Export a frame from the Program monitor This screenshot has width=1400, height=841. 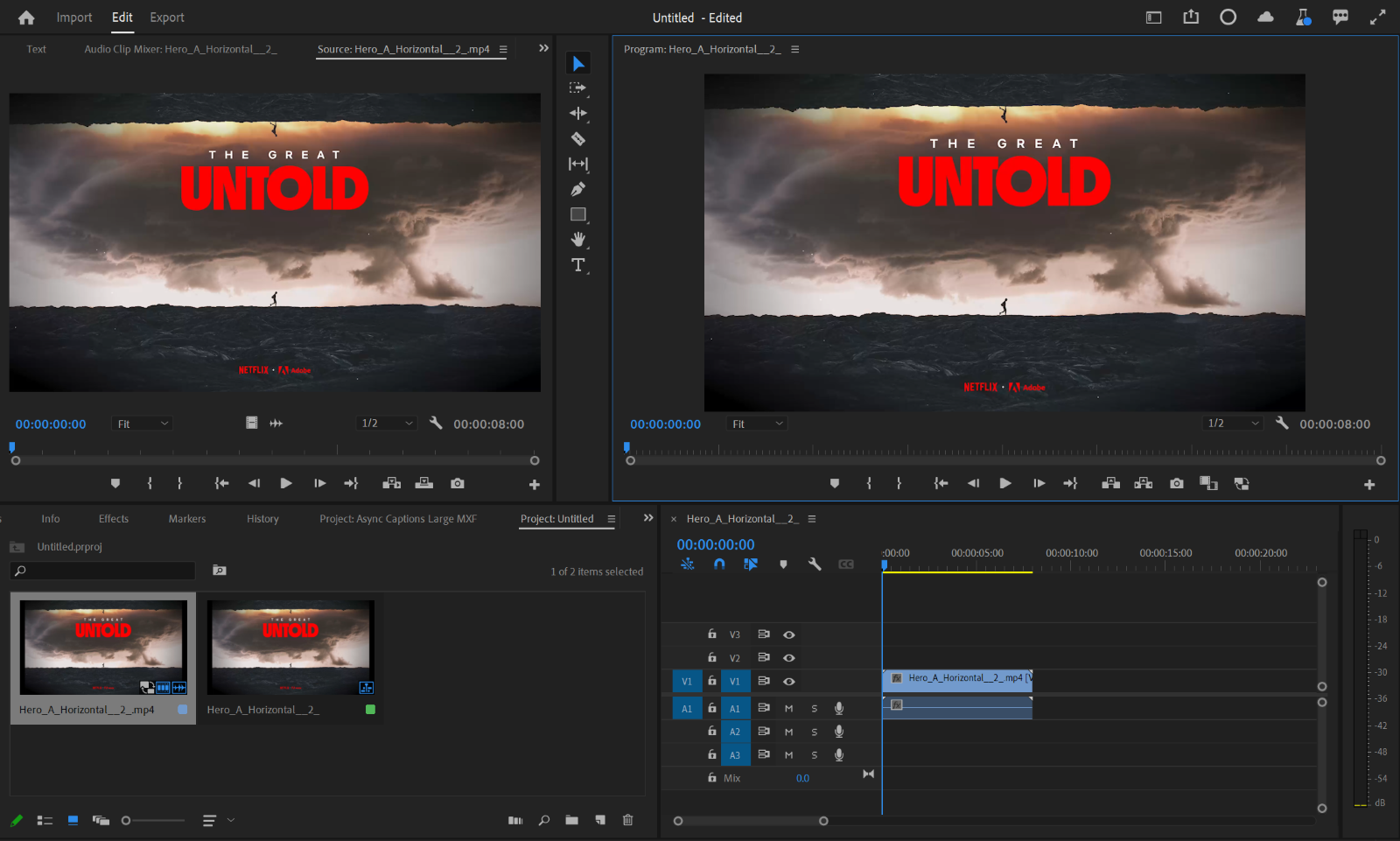(x=1176, y=482)
